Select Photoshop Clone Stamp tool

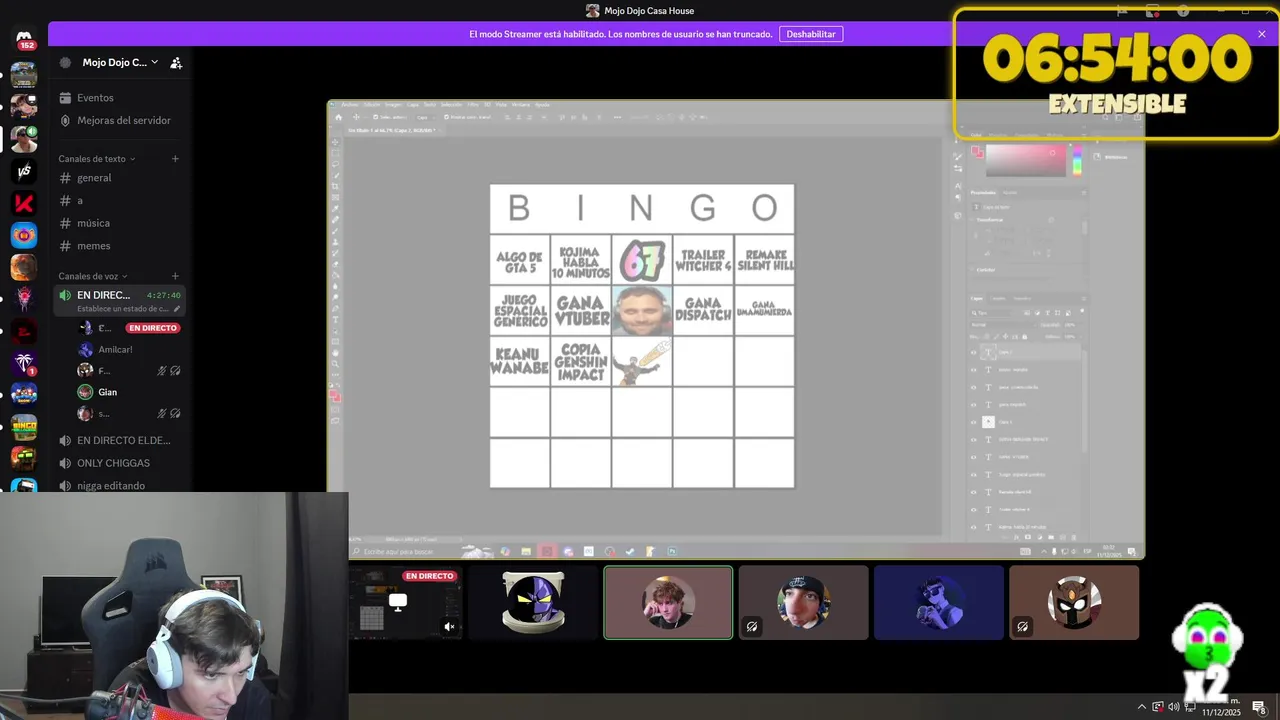[x=335, y=242]
